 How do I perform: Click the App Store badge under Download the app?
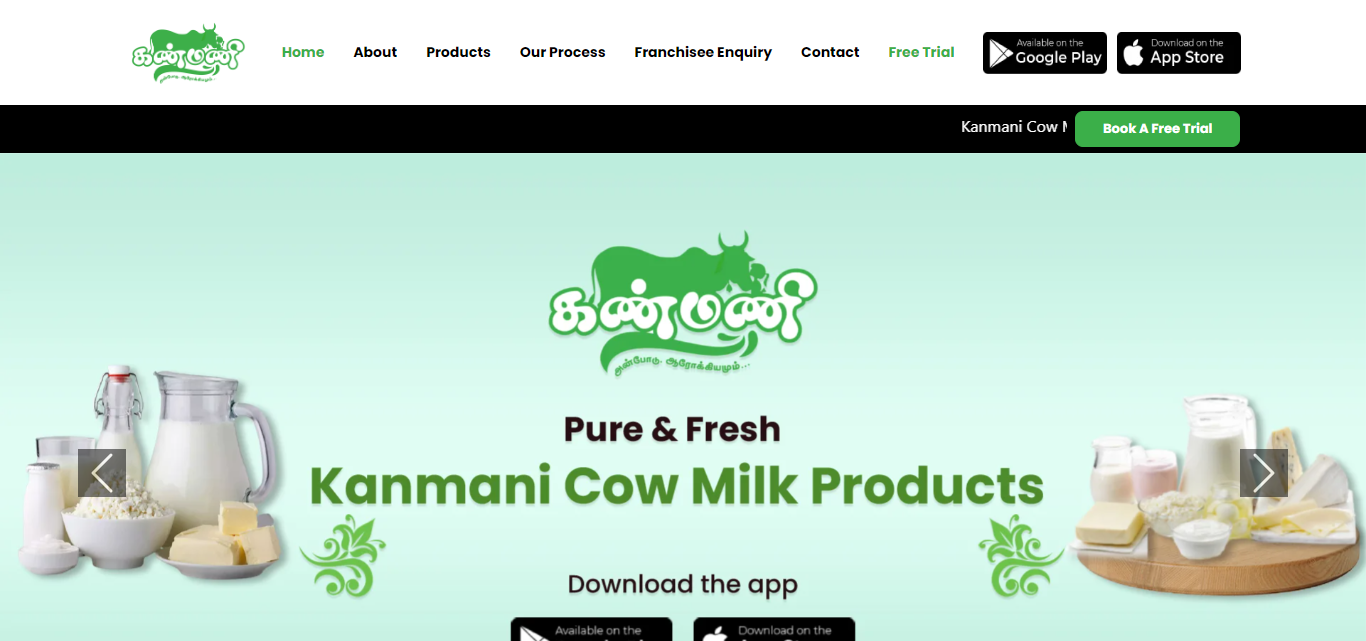coord(774,629)
